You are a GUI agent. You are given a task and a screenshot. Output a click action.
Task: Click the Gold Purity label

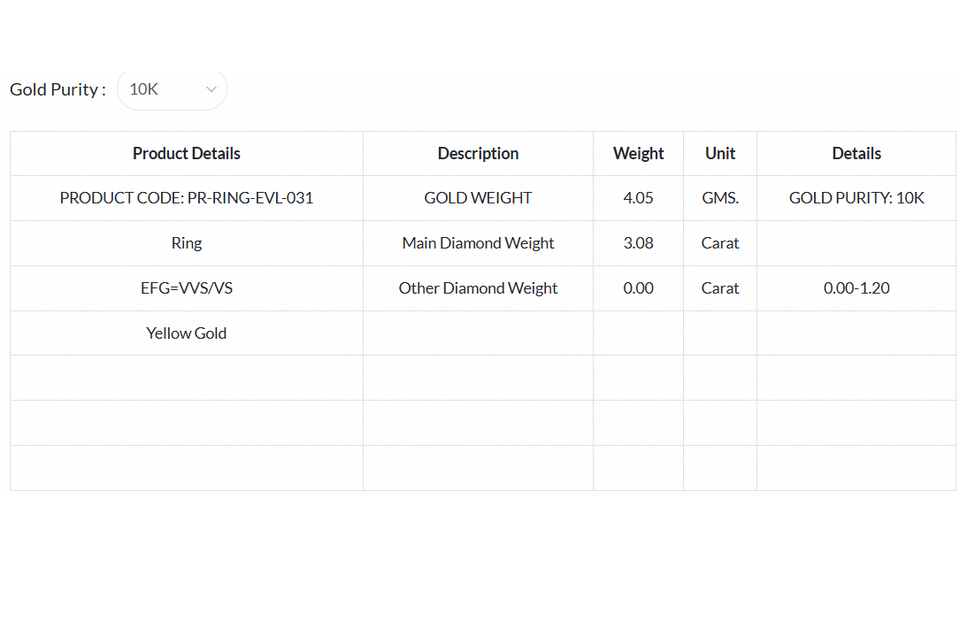[x=57, y=89]
